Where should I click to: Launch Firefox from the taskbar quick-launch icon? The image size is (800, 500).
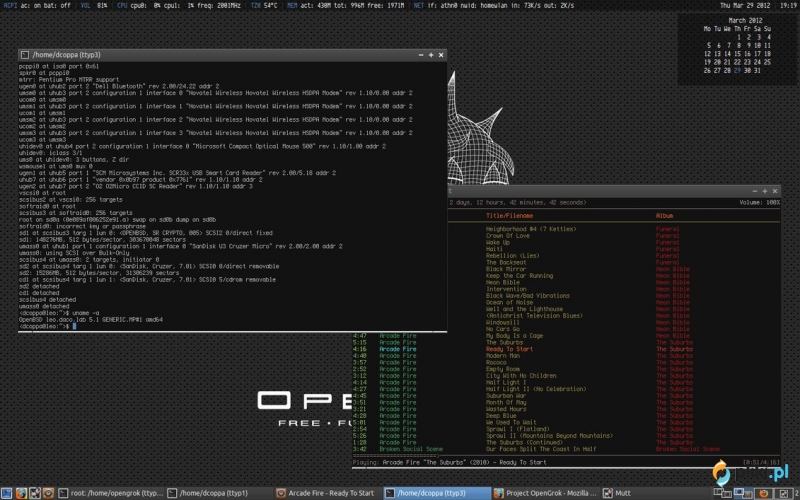[x=21, y=493]
